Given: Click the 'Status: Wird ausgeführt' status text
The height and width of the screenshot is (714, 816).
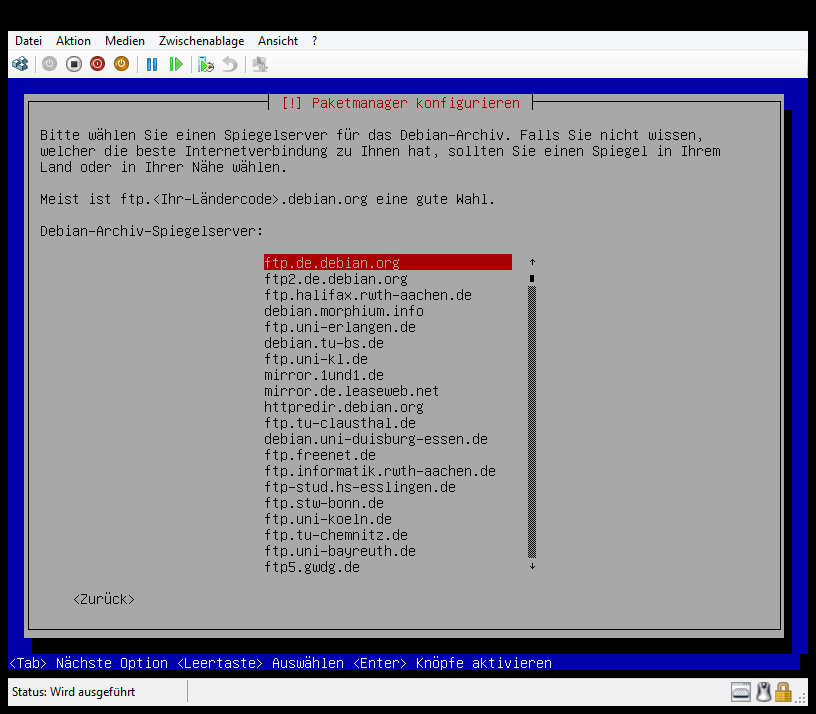Looking at the screenshot, I should point(73,692).
